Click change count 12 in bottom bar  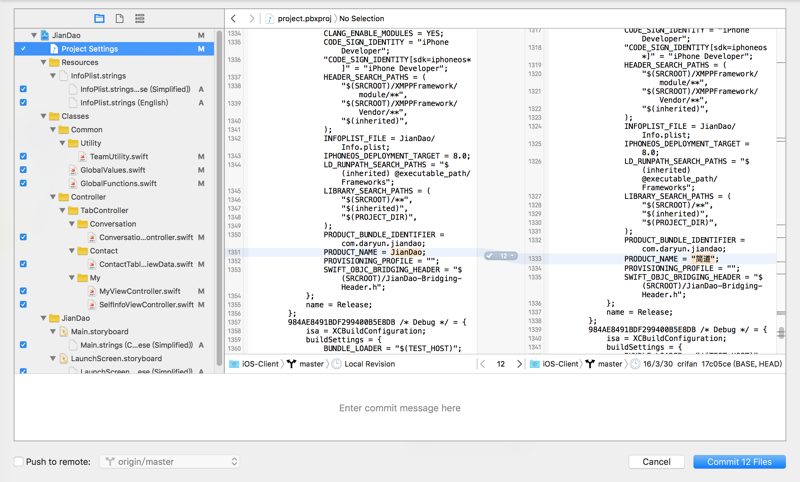coord(501,364)
